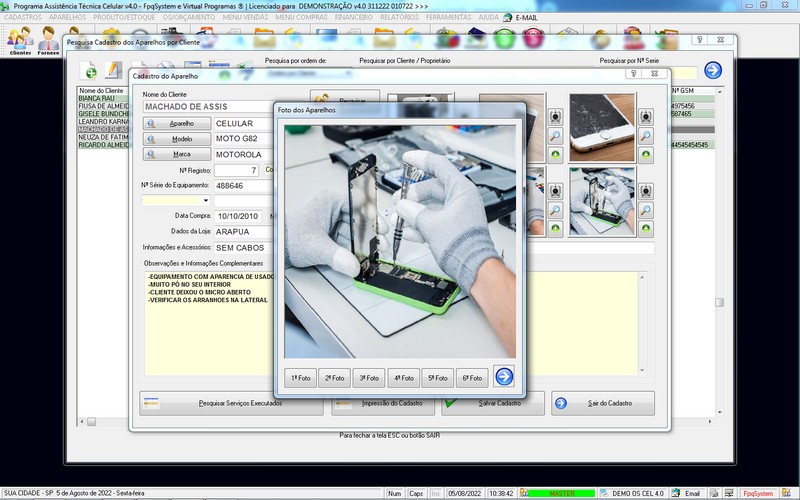Click Pesquisar Serviços Executados button

231,403
